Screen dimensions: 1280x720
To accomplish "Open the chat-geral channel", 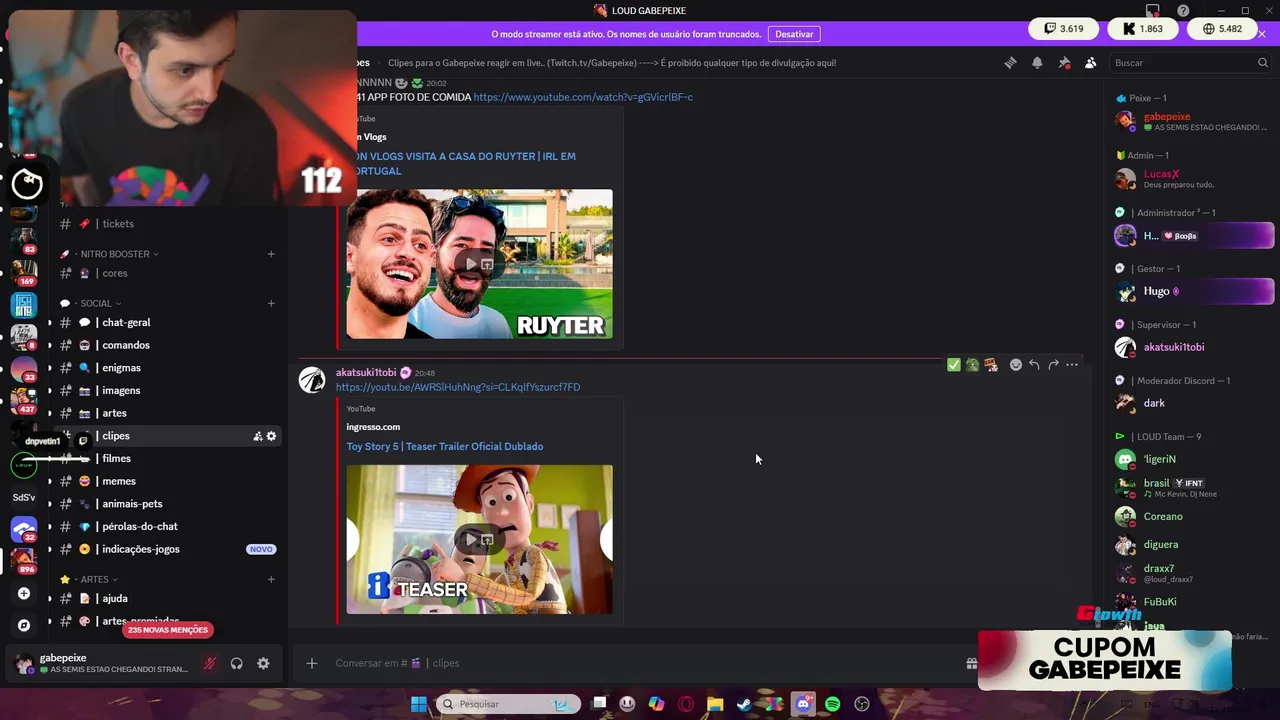I will tap(168, 322).
